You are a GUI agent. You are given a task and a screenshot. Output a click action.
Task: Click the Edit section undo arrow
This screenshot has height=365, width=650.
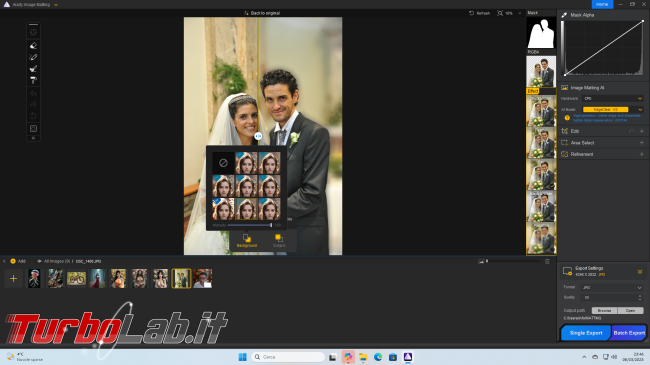[631, 131]
